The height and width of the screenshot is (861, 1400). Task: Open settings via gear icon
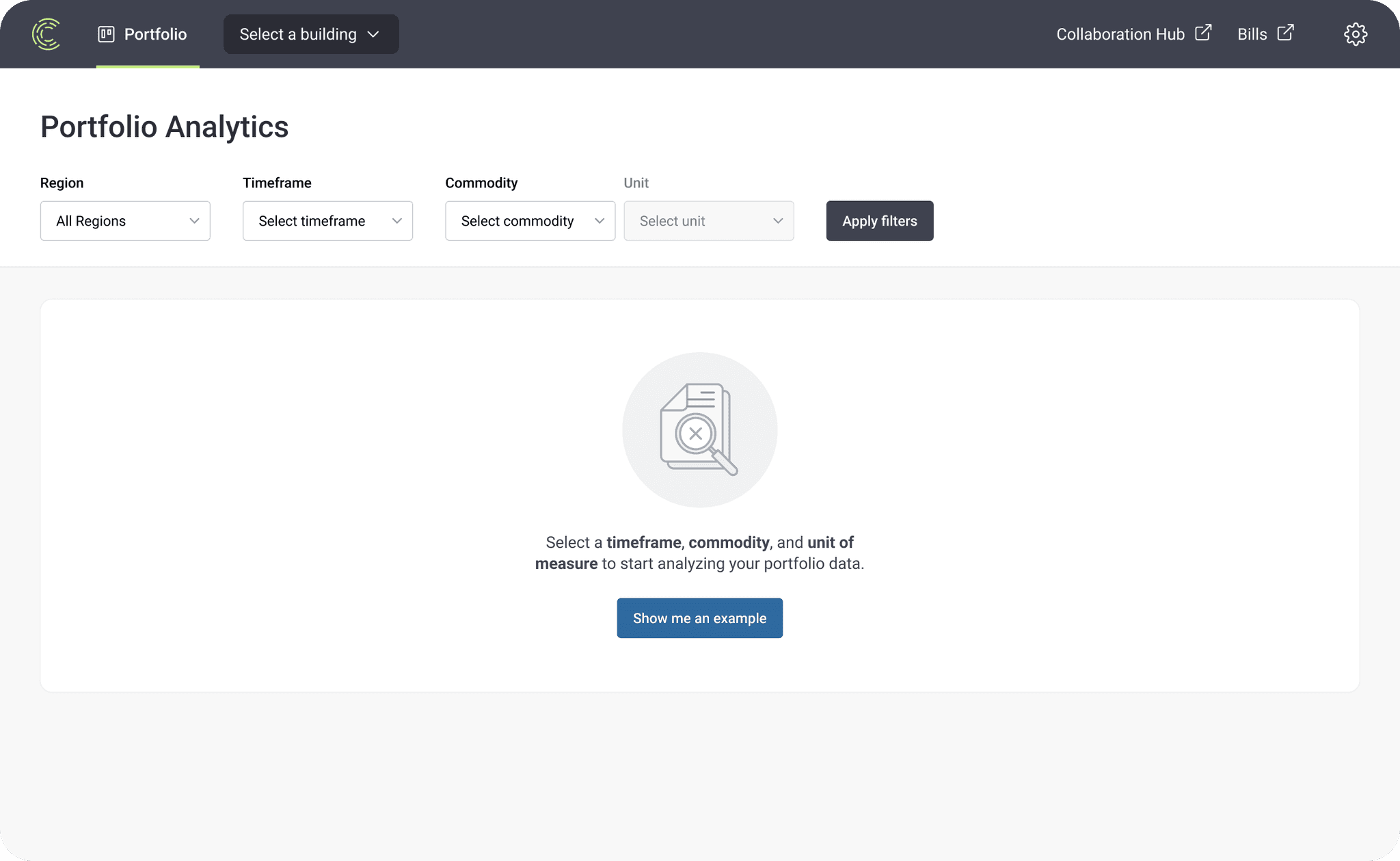point(1355,34)
